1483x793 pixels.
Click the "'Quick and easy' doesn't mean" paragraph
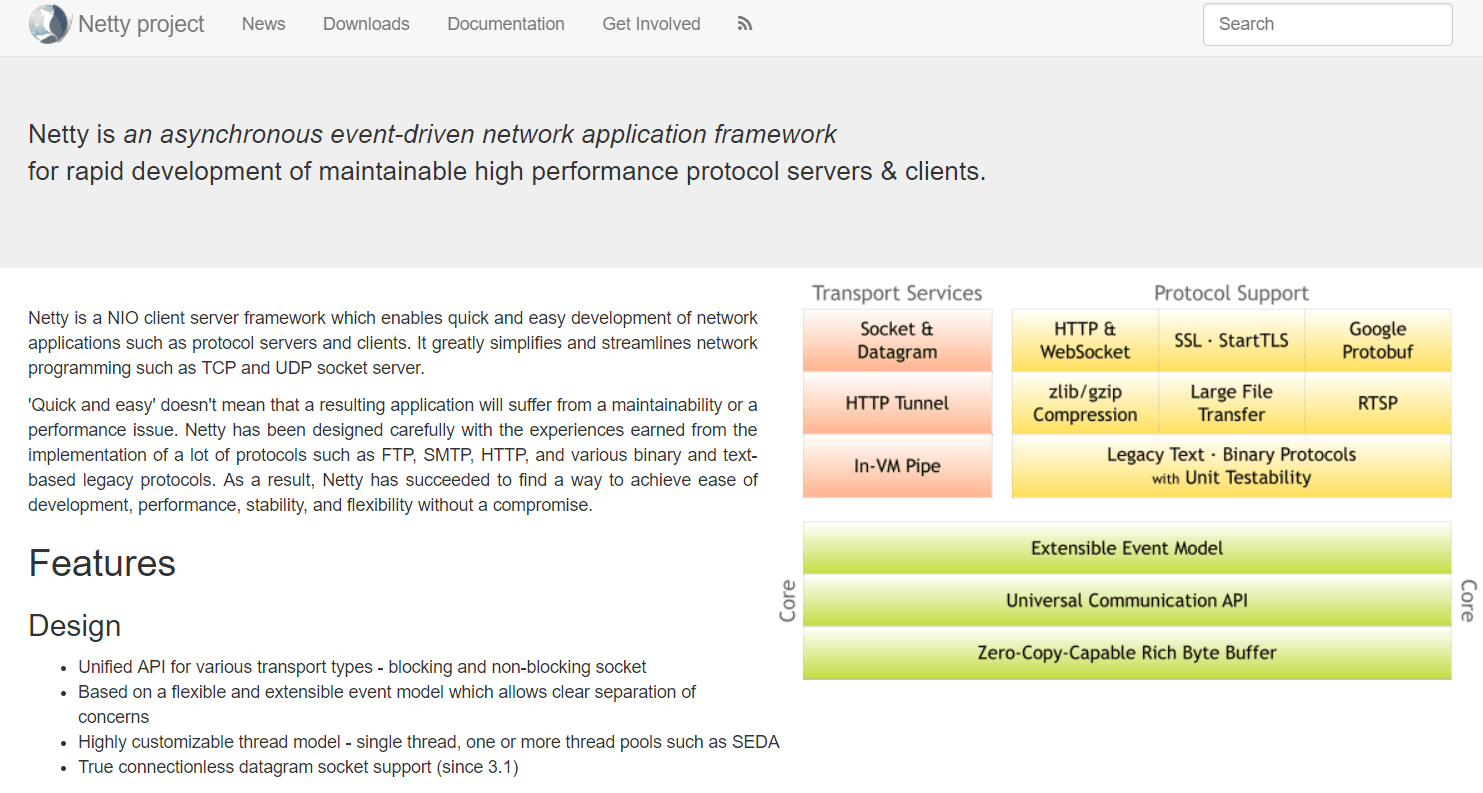(393, 455)
